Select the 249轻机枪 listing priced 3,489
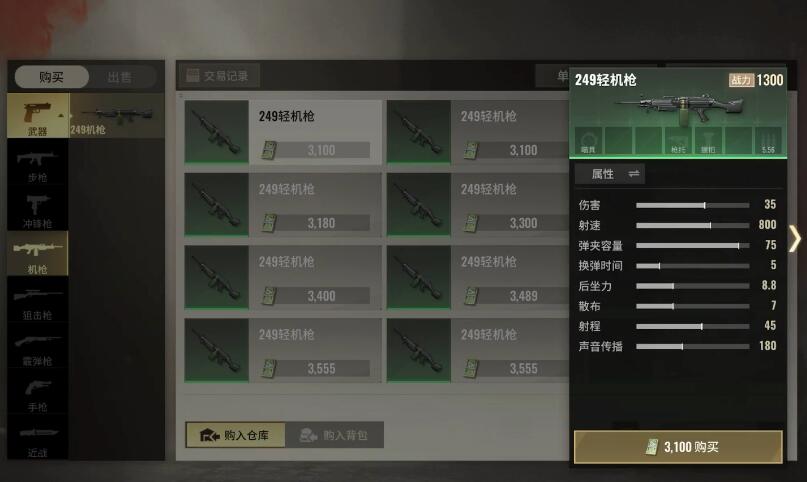807x482 pixels. (478, 278)
